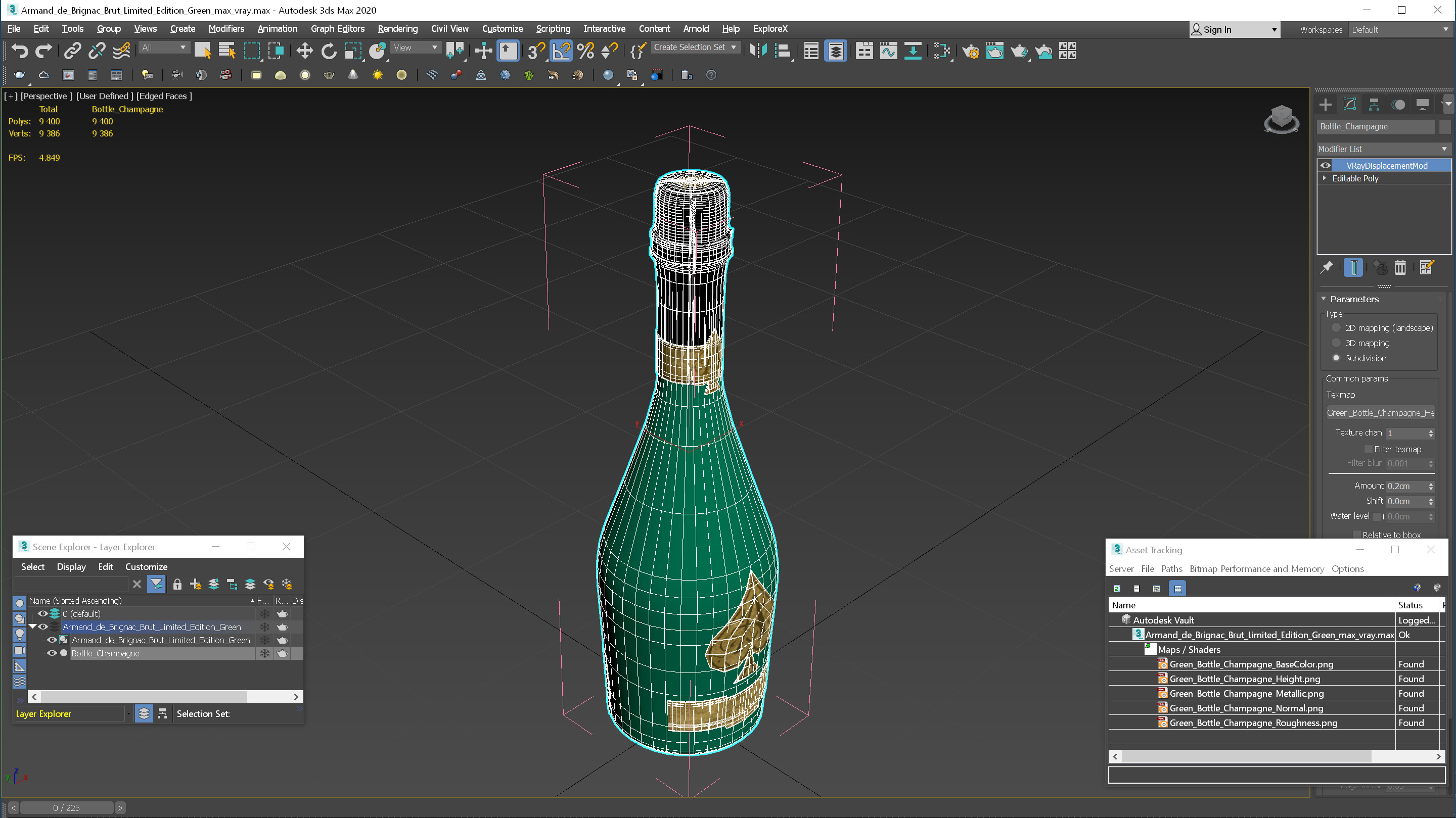Pin the modifier stack
Viewport: 1456px width, 818px height.
1326,267
